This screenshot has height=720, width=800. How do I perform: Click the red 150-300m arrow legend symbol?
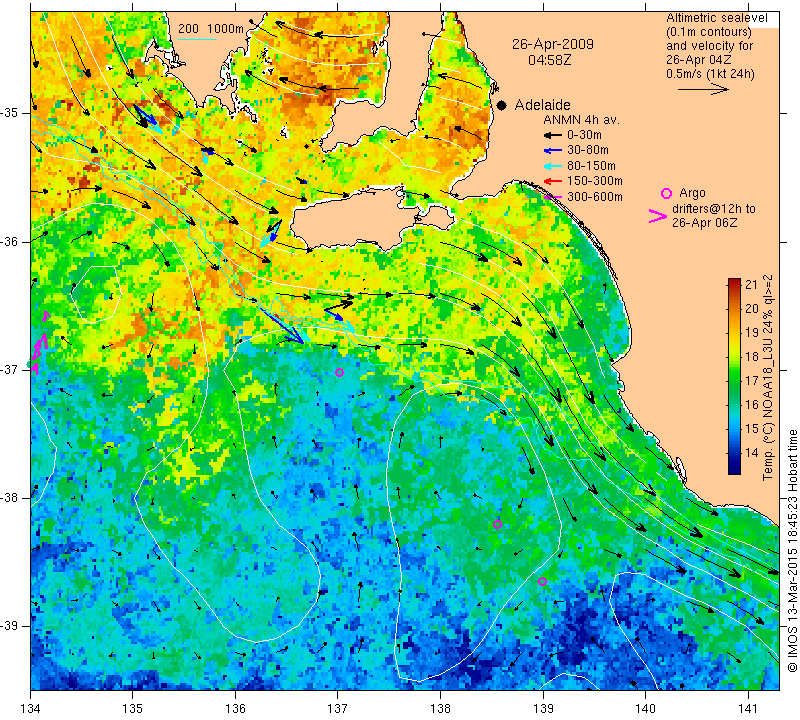tap(552, 181)
